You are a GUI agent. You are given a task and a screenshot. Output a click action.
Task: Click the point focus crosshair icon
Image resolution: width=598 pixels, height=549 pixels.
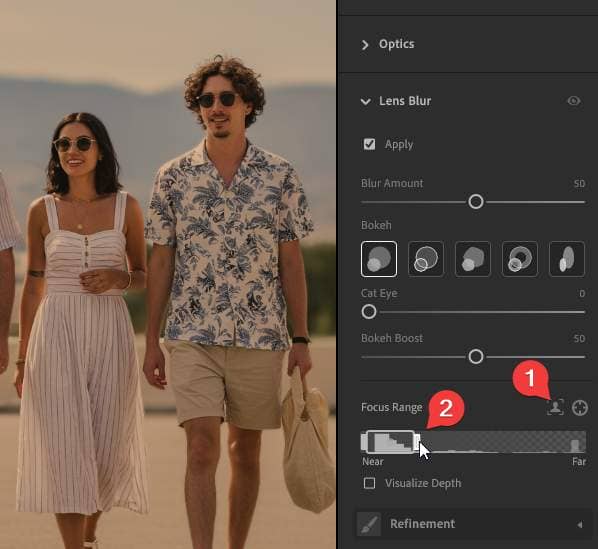point(580,408)
